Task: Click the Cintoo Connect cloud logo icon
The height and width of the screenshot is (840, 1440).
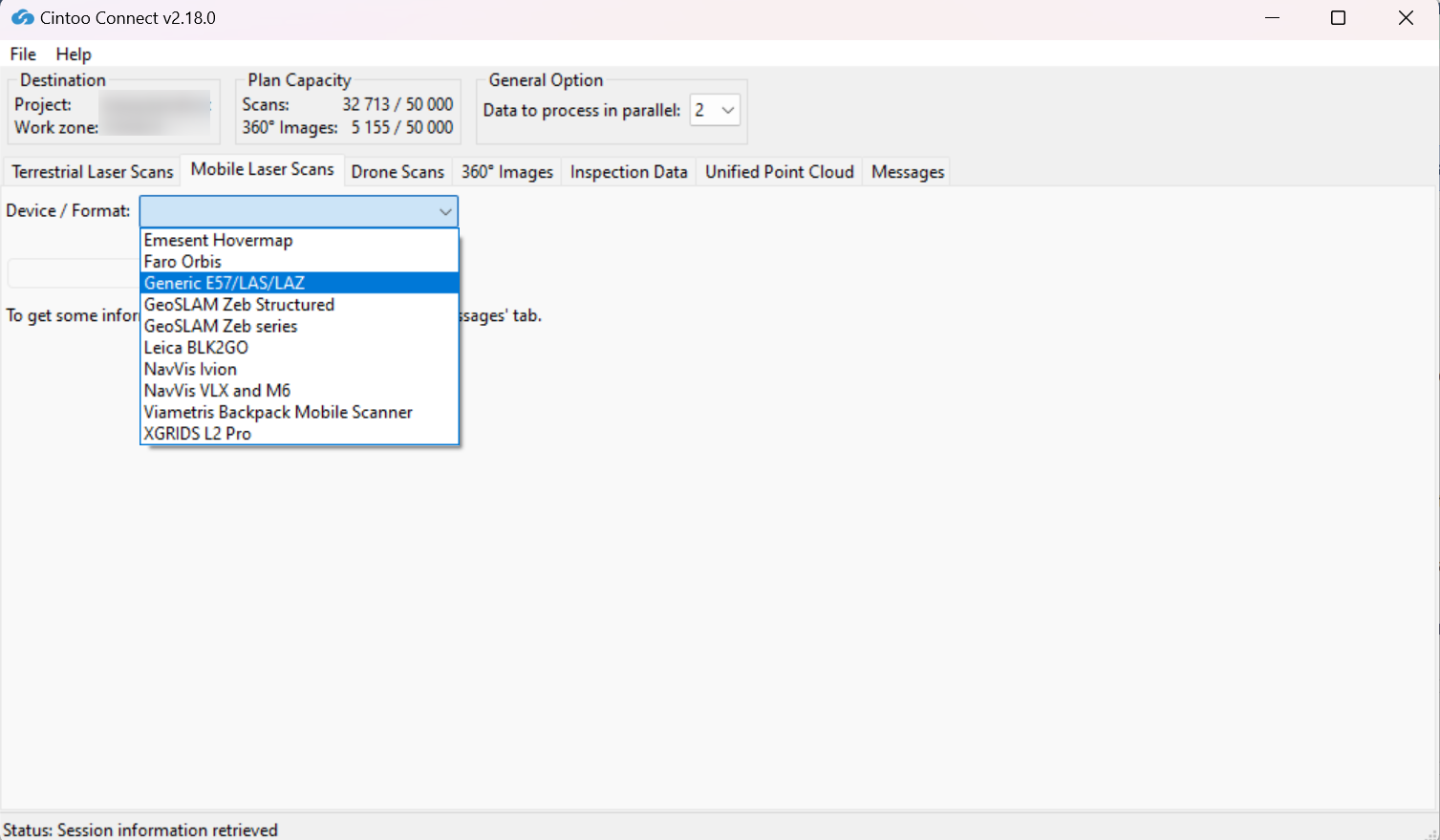Action: pyautogui.click(x=22, y=18)
